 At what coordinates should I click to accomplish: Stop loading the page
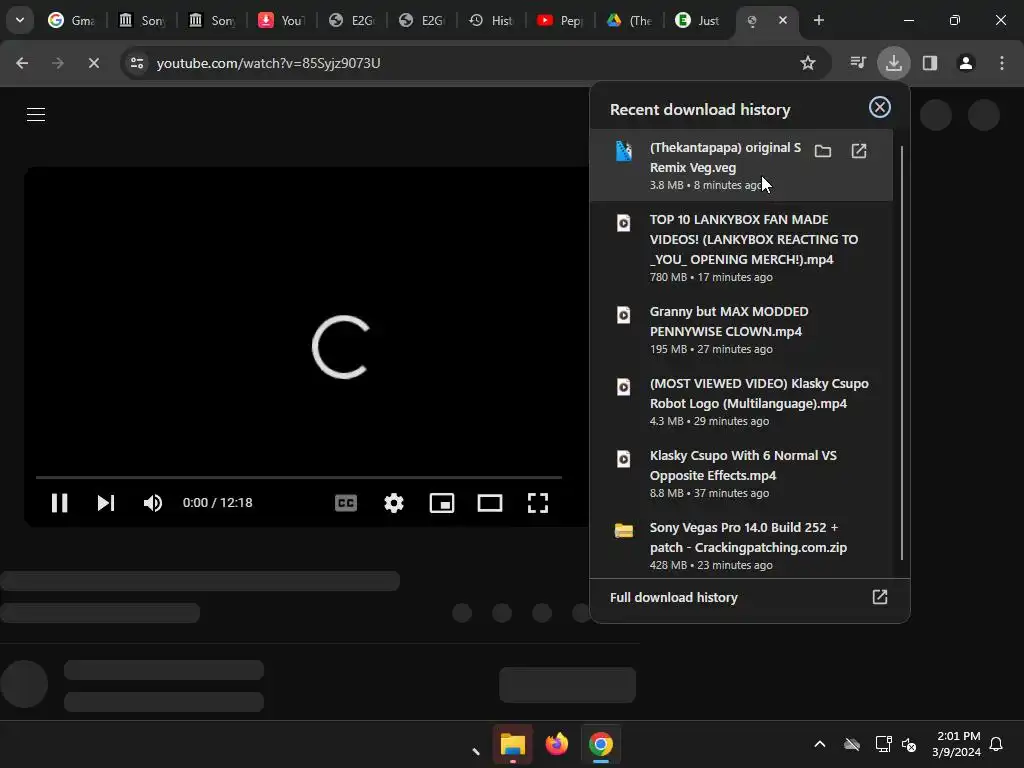[93, 63]
